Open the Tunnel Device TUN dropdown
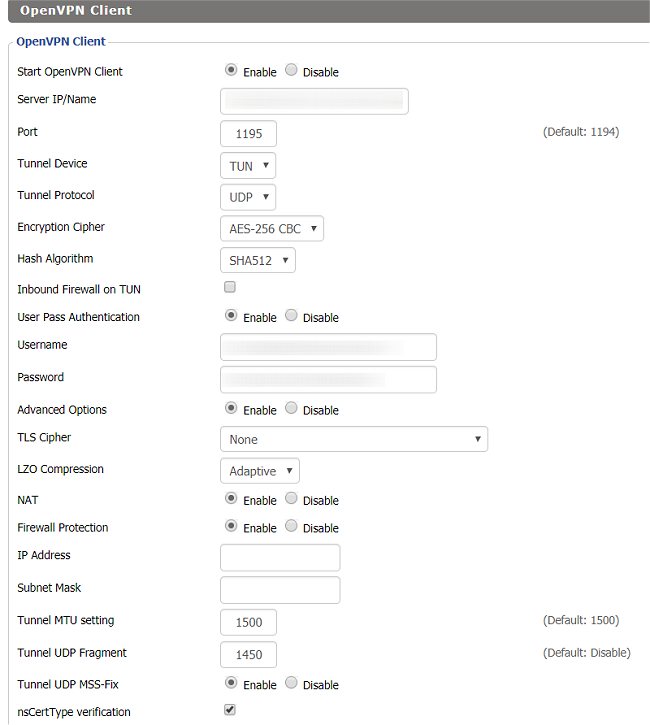This screenshot has height=725, width=650. click(248, 166)
